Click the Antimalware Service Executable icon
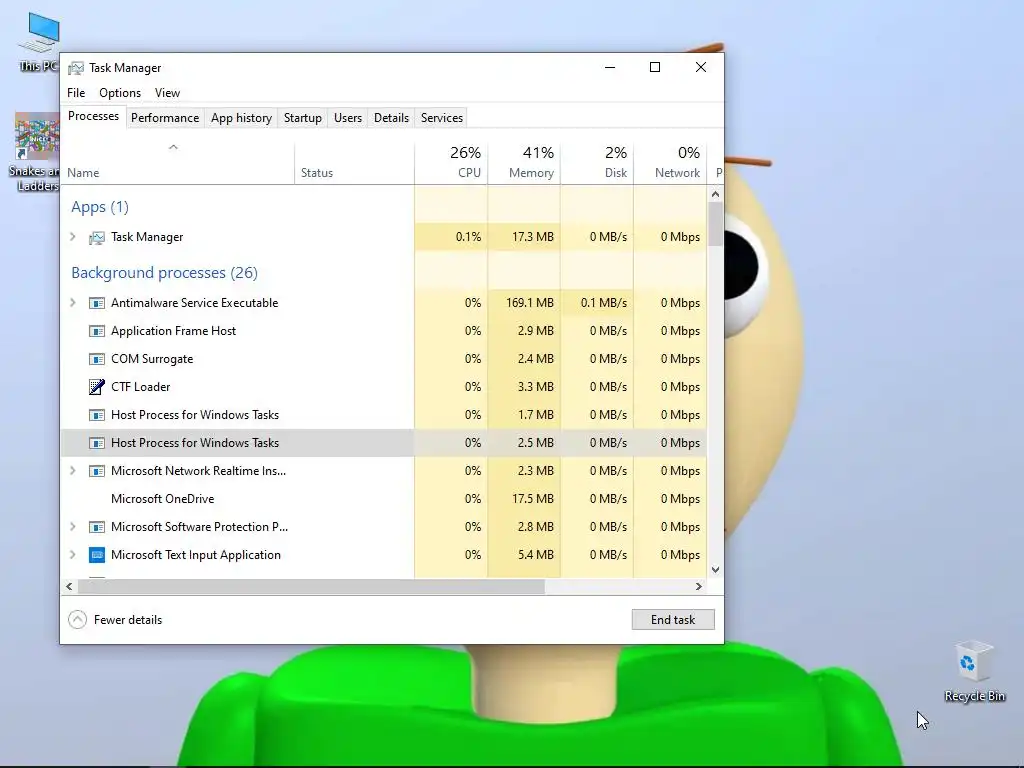Viewport: 1024px width, 768px height. point(97,303)
